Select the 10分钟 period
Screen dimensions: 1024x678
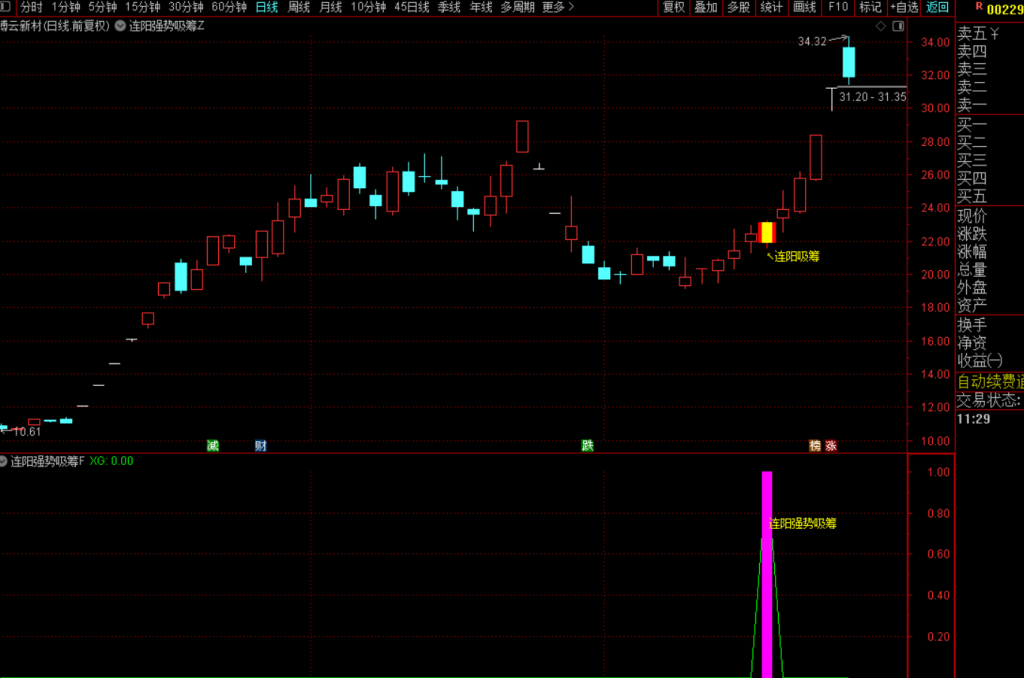click(x=368, y=7)
